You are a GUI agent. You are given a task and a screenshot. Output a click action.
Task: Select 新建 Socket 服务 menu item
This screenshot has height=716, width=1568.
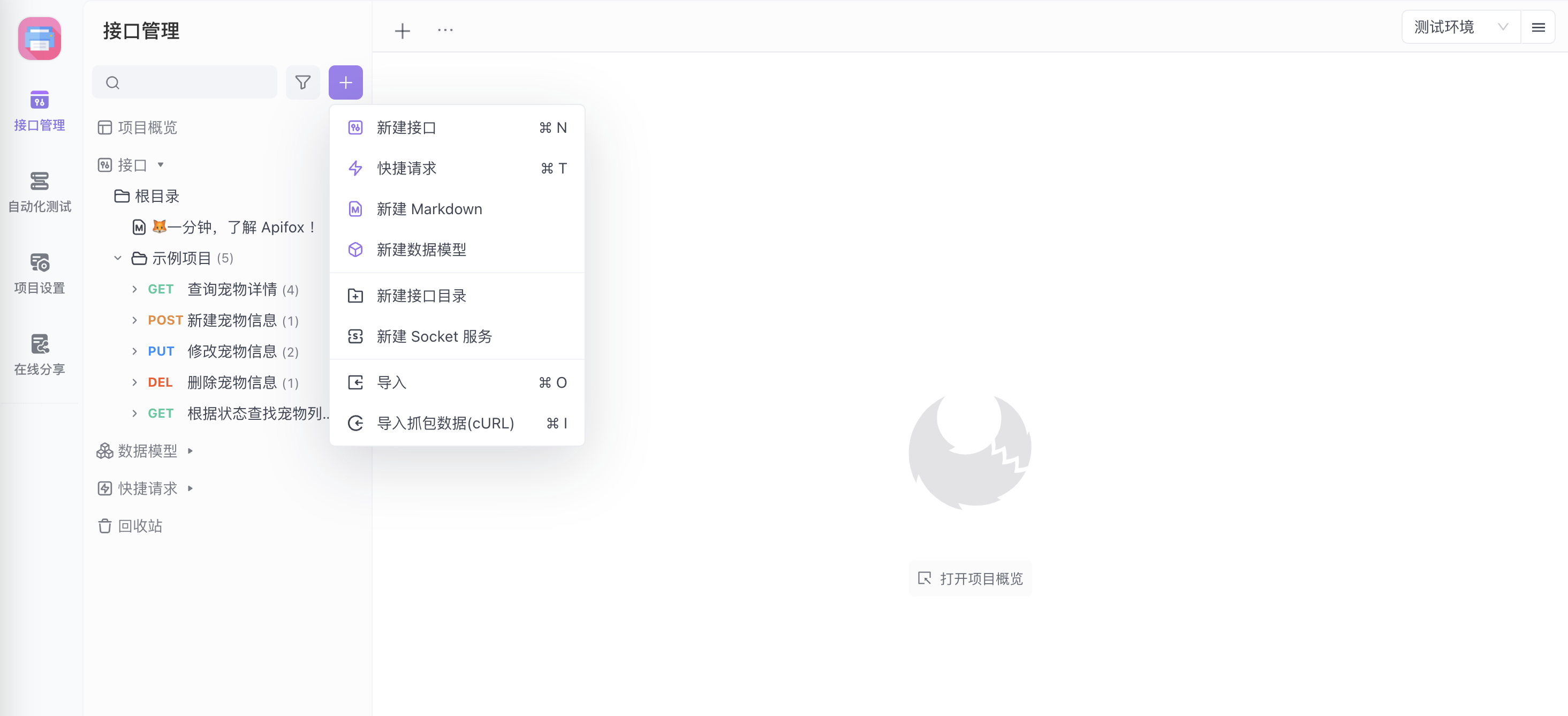(434, 336)
